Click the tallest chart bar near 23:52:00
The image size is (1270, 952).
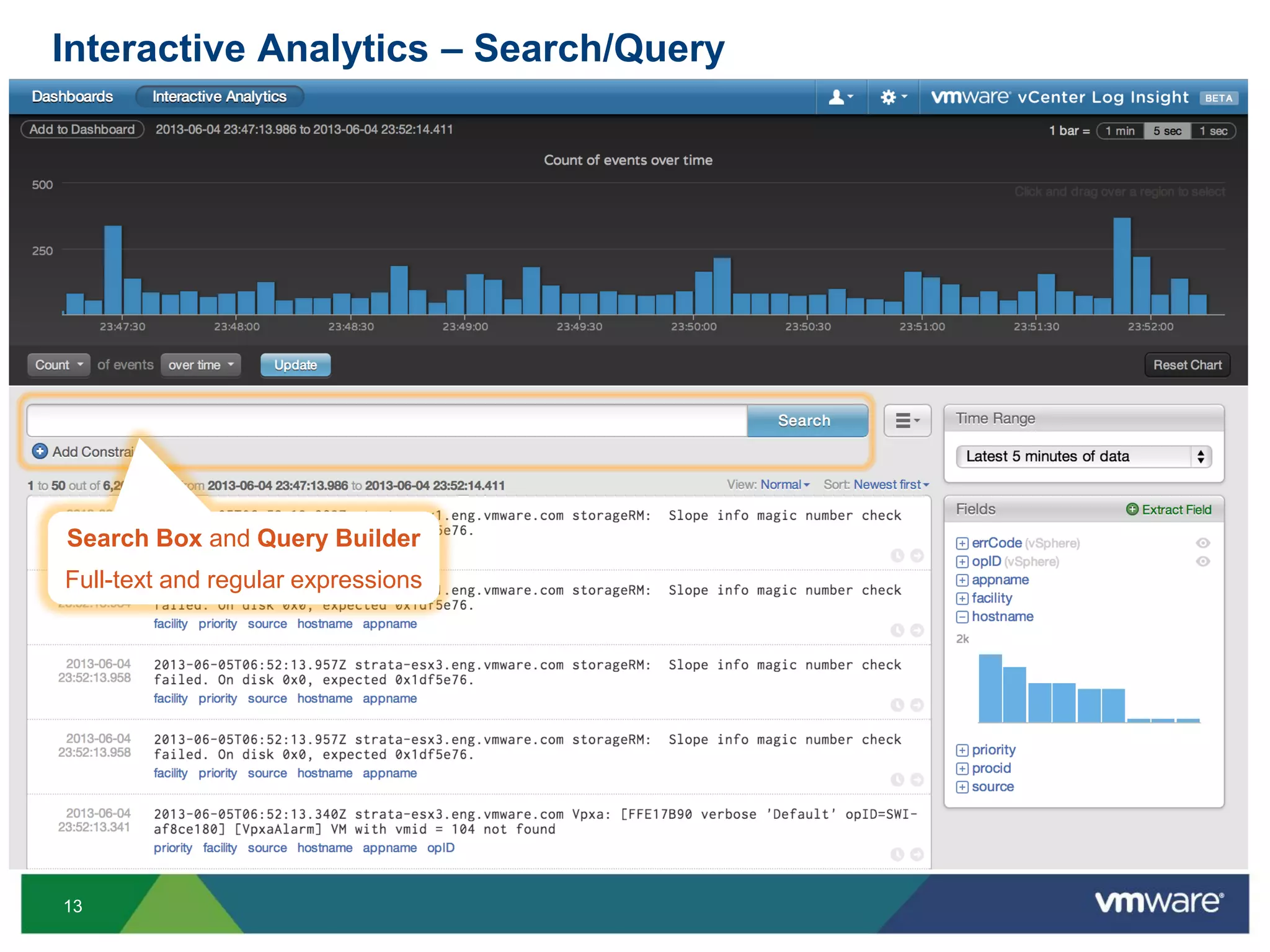1122,266
